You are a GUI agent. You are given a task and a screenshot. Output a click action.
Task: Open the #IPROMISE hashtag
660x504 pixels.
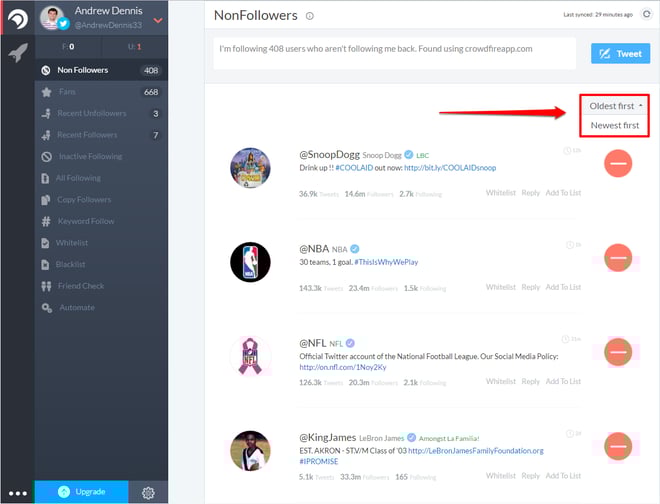[319, 461]
